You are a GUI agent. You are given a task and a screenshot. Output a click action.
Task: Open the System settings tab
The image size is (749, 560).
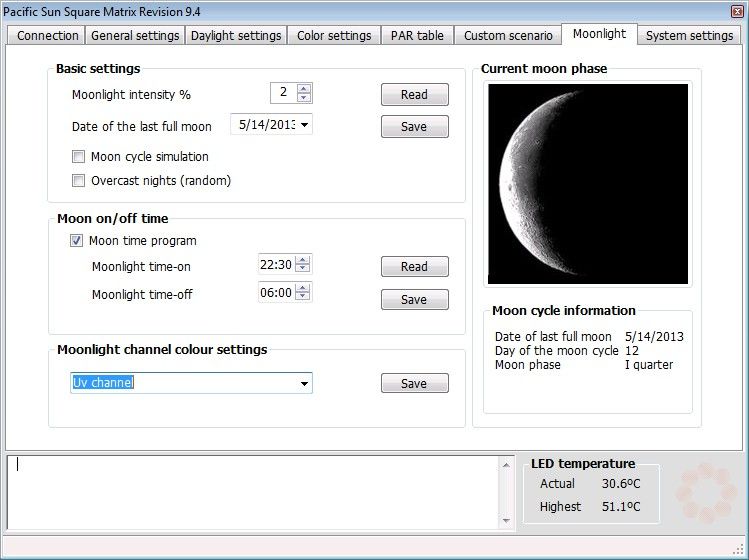click(x=689, y=36)
